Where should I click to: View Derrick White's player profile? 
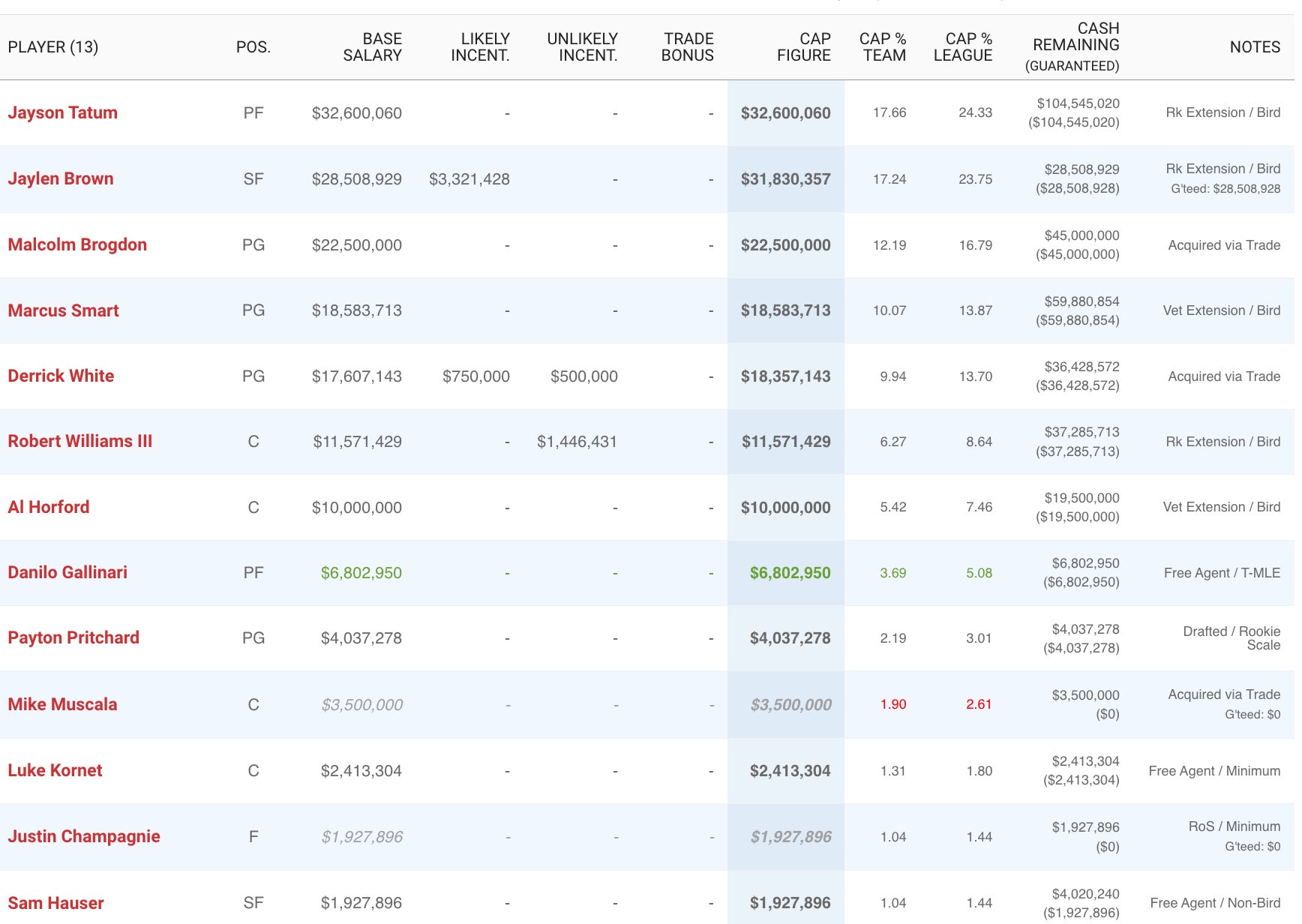(61, 376)
